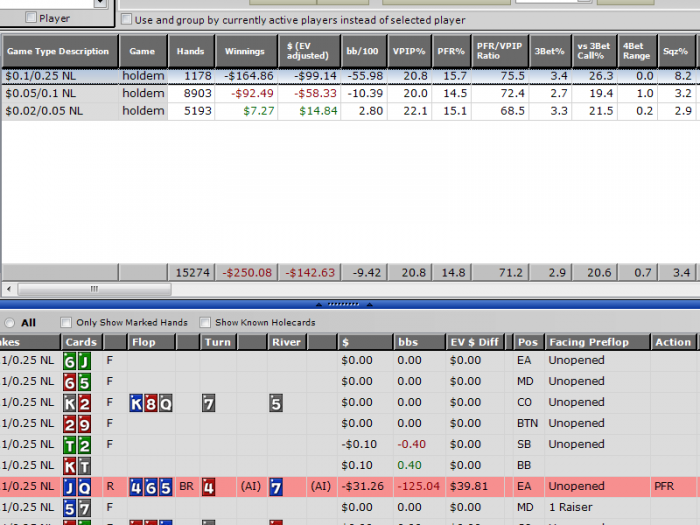This screenshot has width=700, height=525.
Task: Click total winnings -$250.08
Action: [x=247, y=272]
